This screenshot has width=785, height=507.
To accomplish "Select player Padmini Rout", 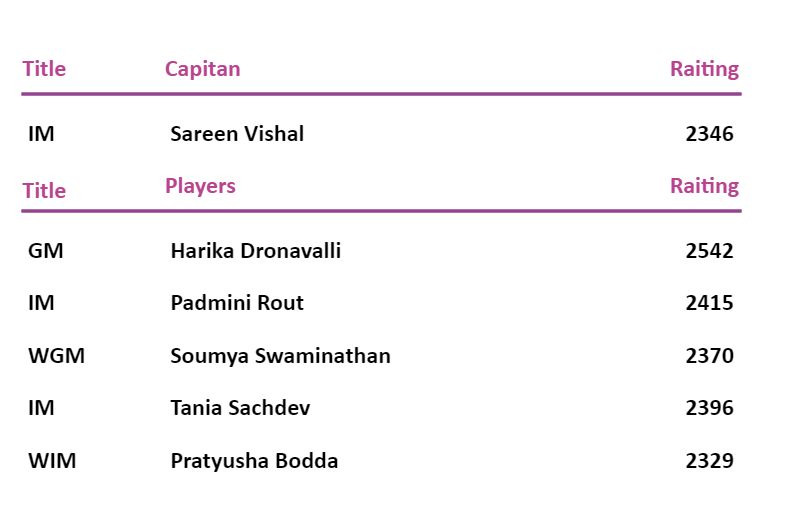I will pos(237,303).
